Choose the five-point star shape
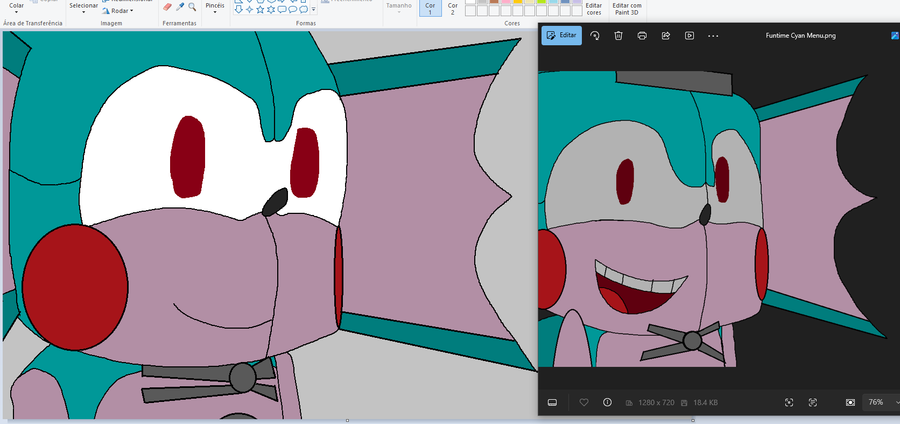 (261, 9)
